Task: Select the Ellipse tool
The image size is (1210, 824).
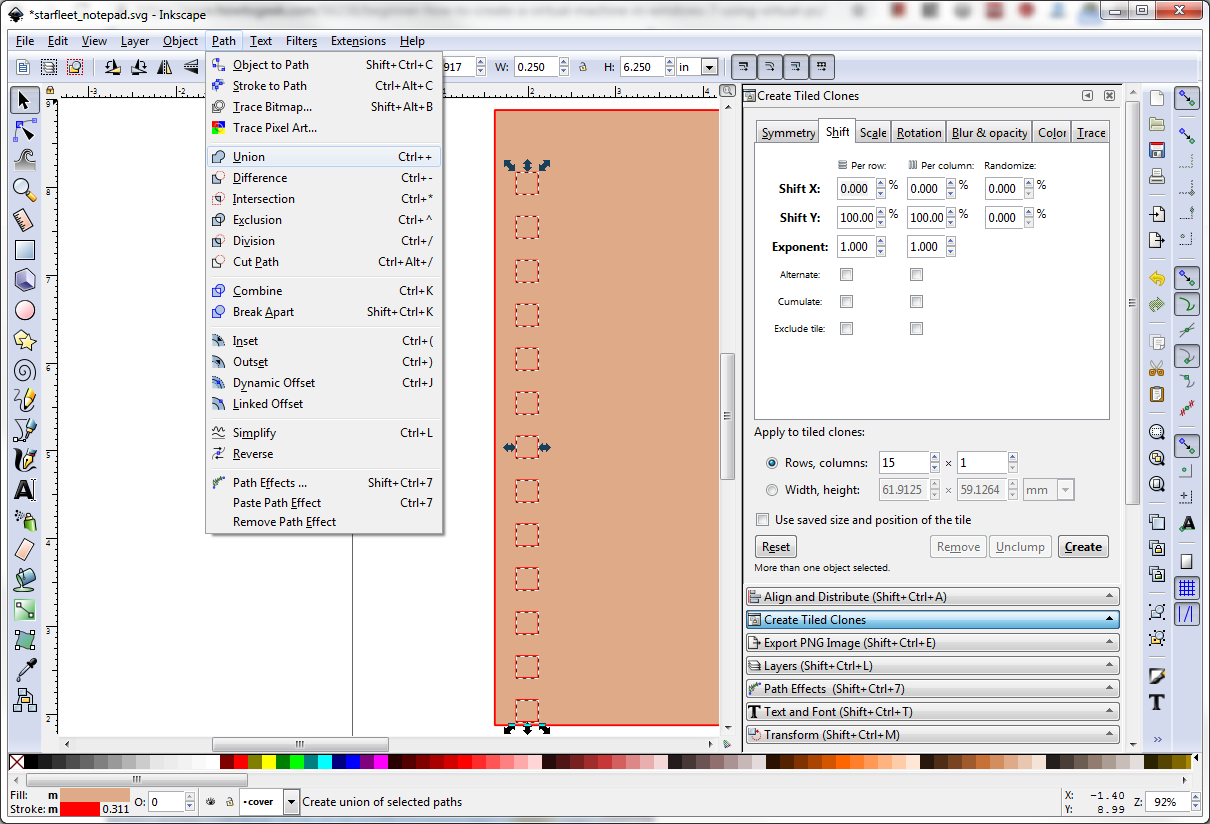Action: pos(25,310)
